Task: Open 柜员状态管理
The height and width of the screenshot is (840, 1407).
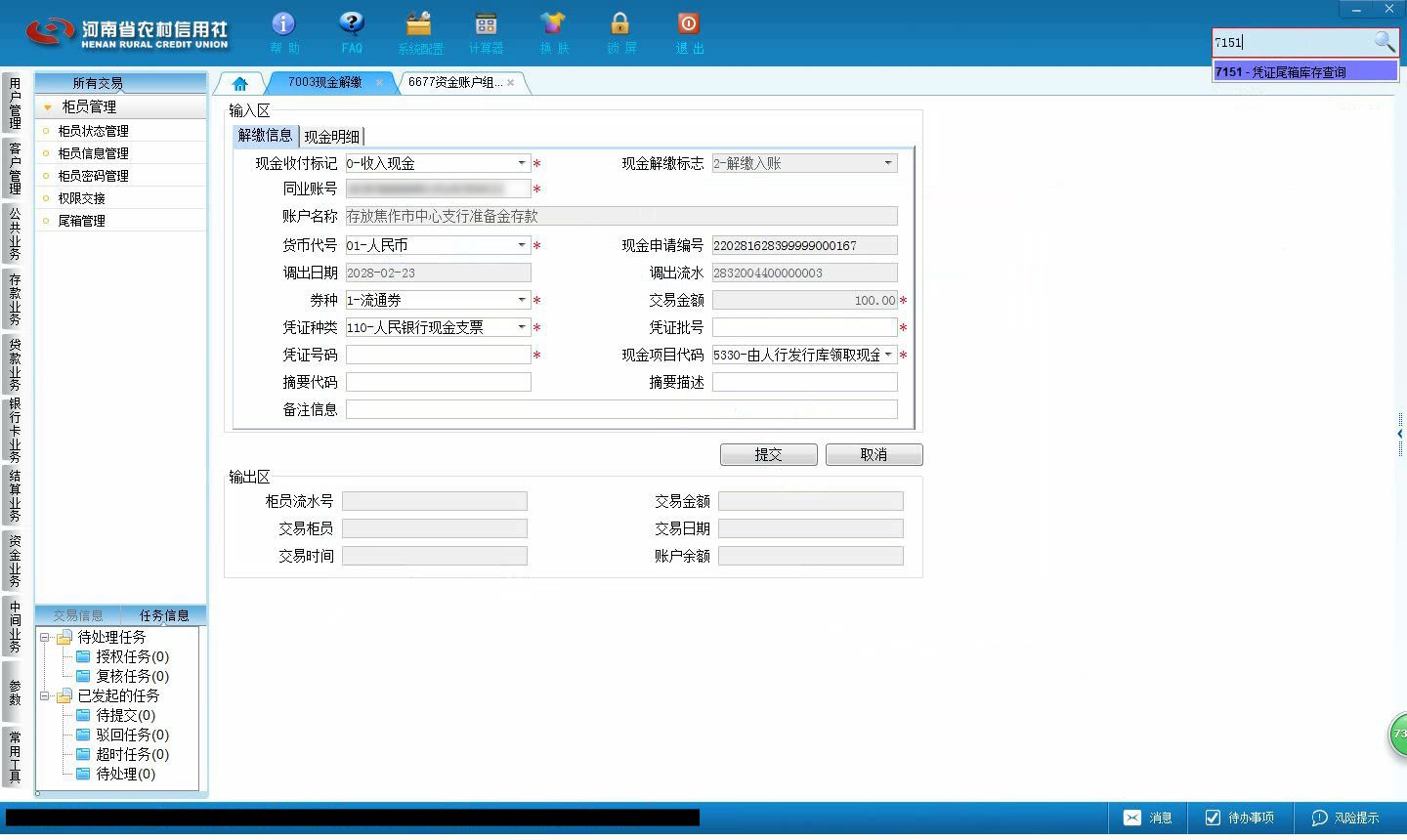Action: click(x=93, y=131)
